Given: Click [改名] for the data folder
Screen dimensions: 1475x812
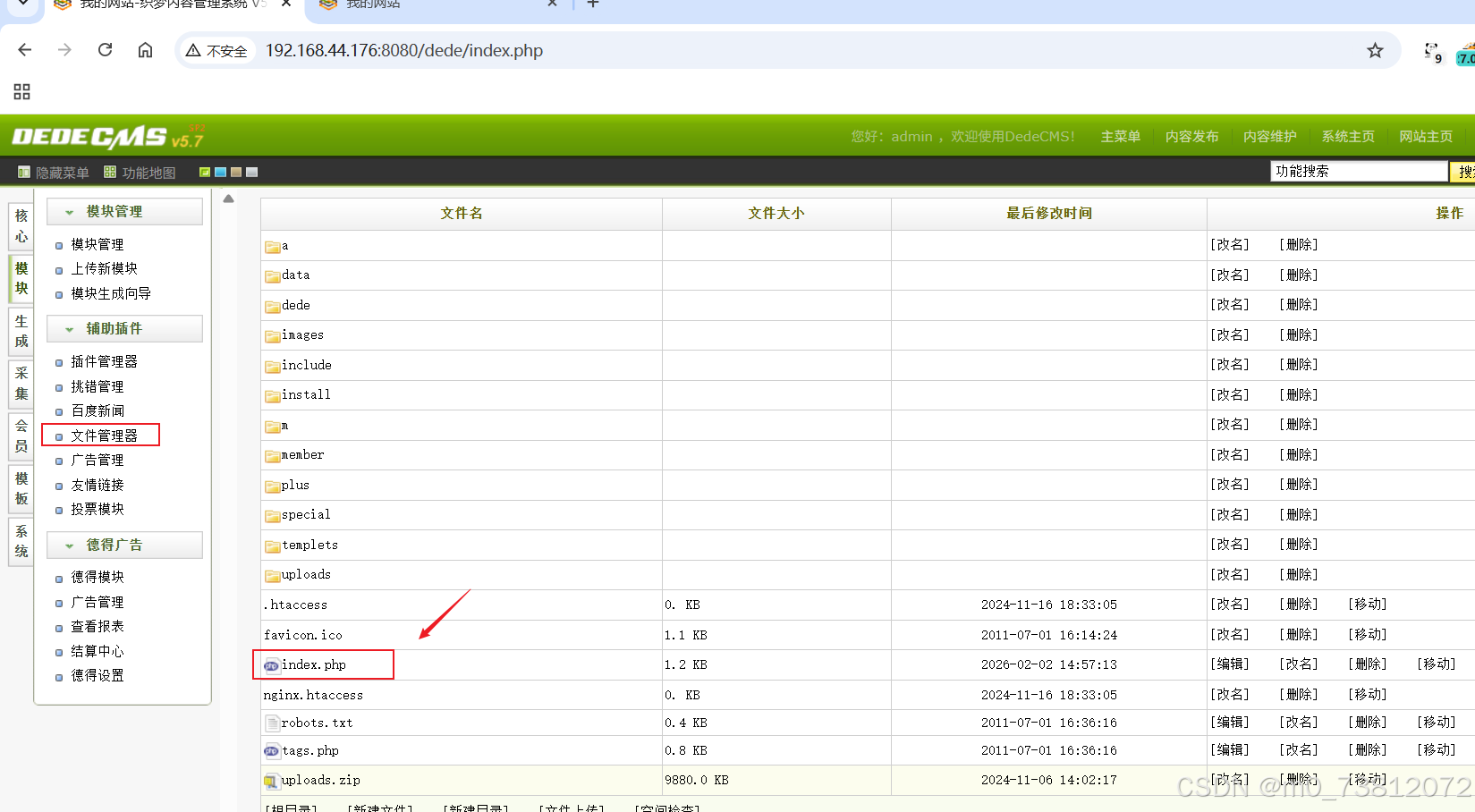Looking at the screenshot, I should pos(1229,275).
